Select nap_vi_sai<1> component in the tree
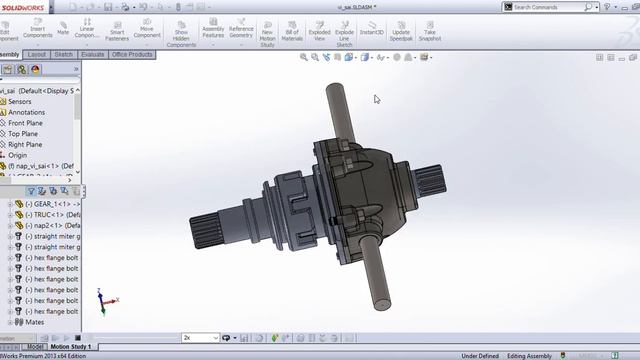The image size is (640, 360). (41, 166)
